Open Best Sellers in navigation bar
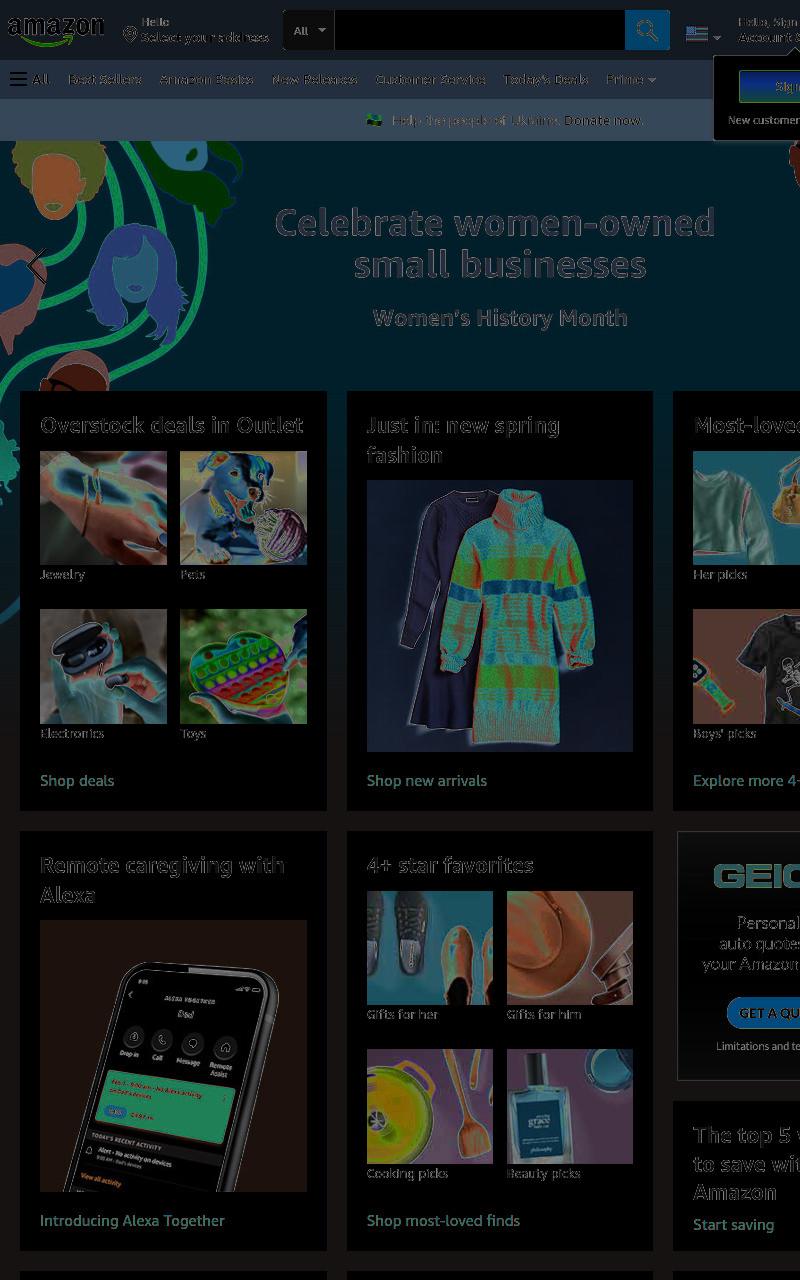 pyautogui.click(x=105, y=79)
